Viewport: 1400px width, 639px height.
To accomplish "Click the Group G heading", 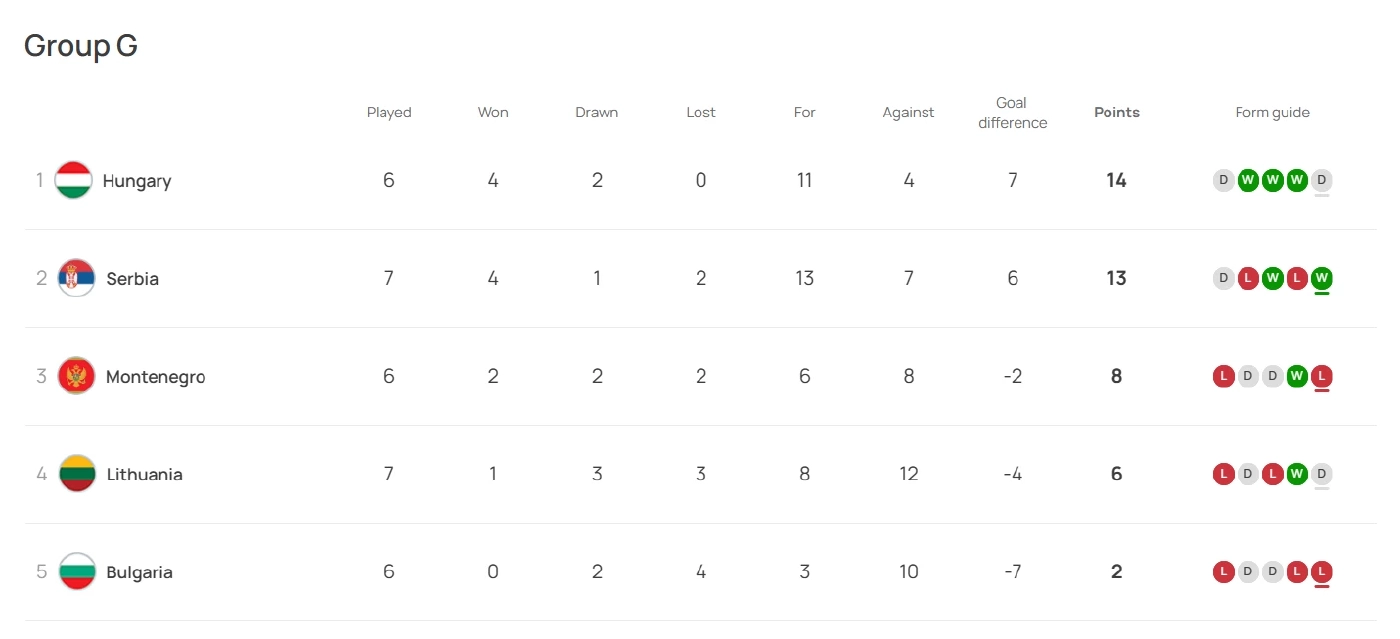I will coord(81,46).
